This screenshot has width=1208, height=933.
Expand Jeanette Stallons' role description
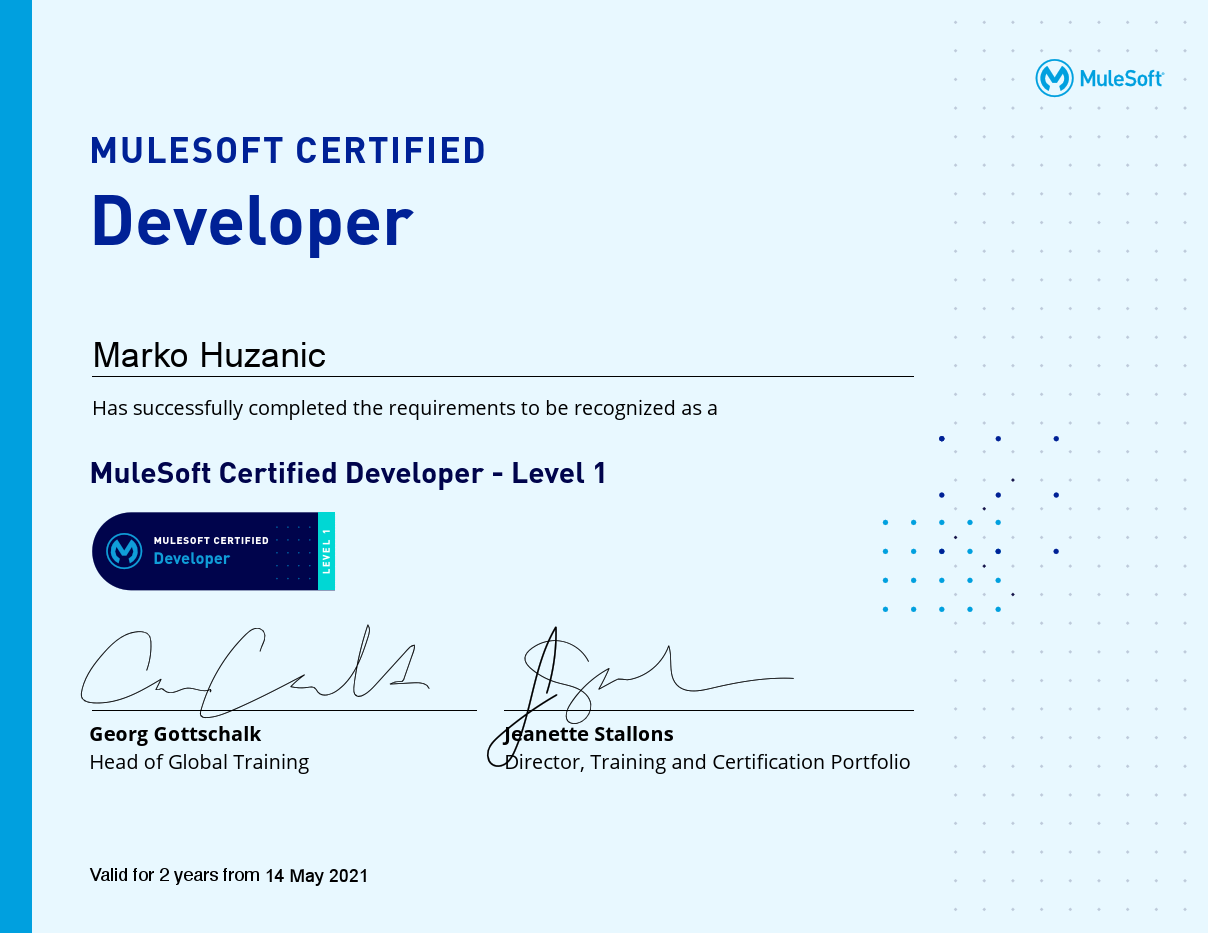pyautogui.click(x=706, y=761)
